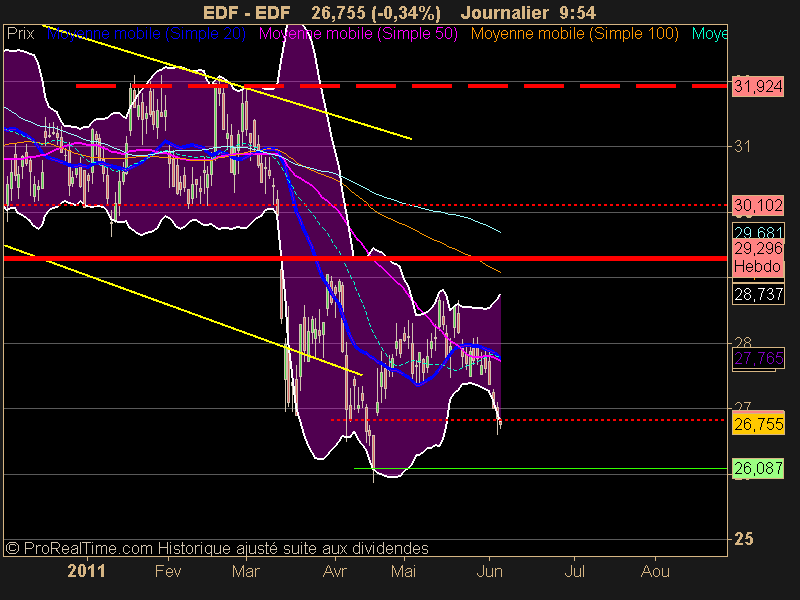Select the Mar month marker

[245, 571]
